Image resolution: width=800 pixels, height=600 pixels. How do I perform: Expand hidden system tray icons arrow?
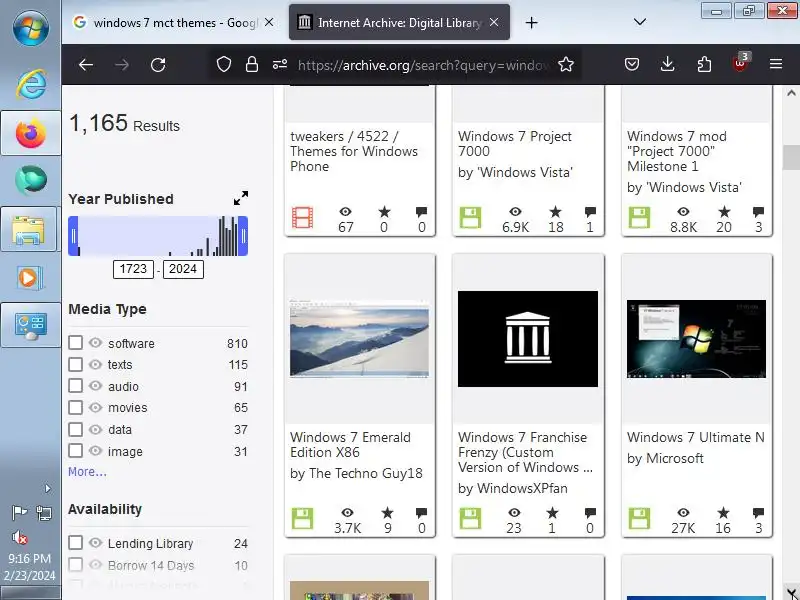pos(47,489)
